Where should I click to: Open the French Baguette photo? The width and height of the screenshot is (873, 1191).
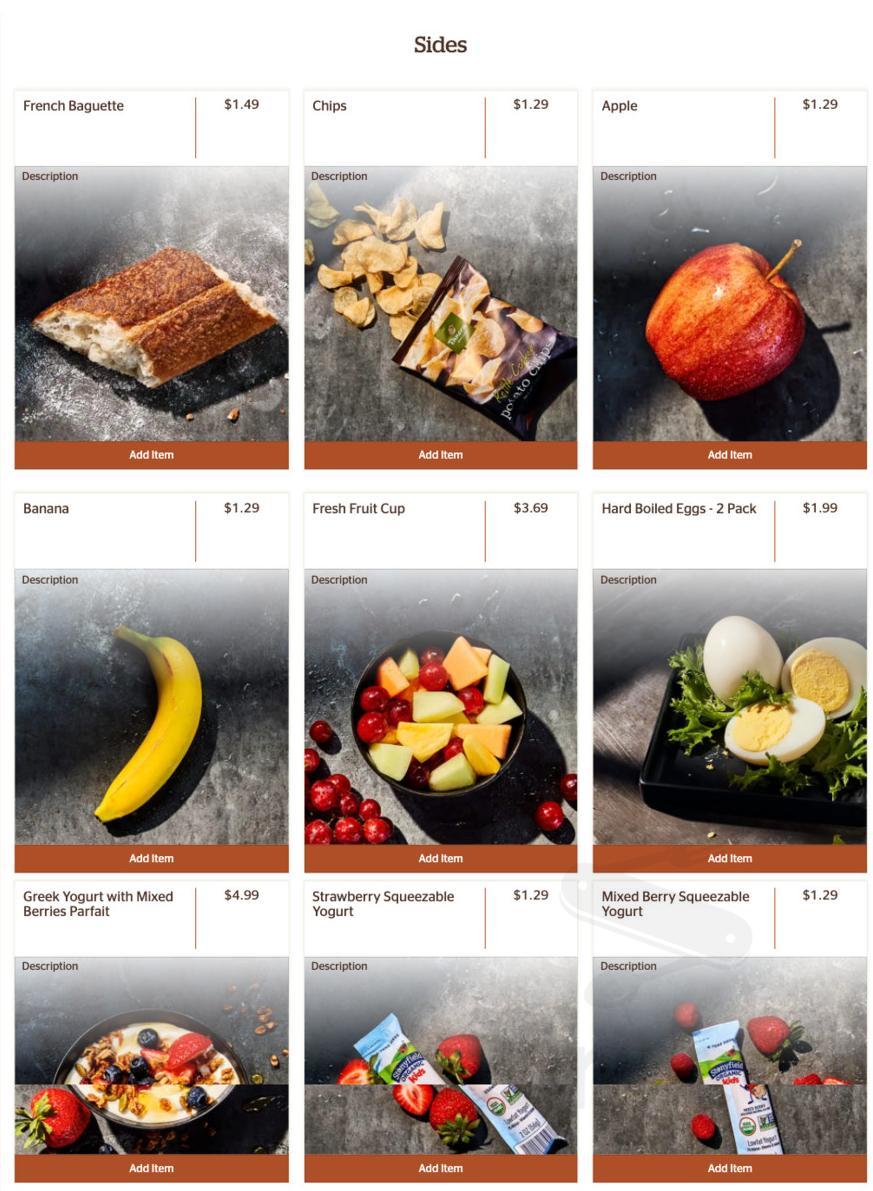pyautogui.click(x=151, y=305)
